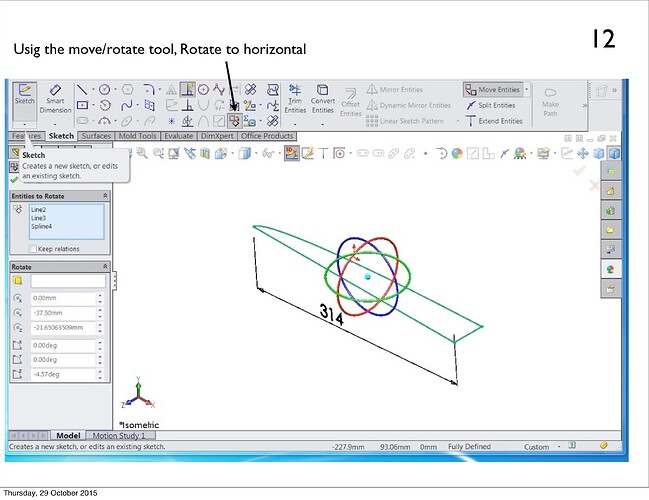This screenshot has width=649, height=500.
Task: Click the -4.57deg rotation angle field
Action: 60,374
